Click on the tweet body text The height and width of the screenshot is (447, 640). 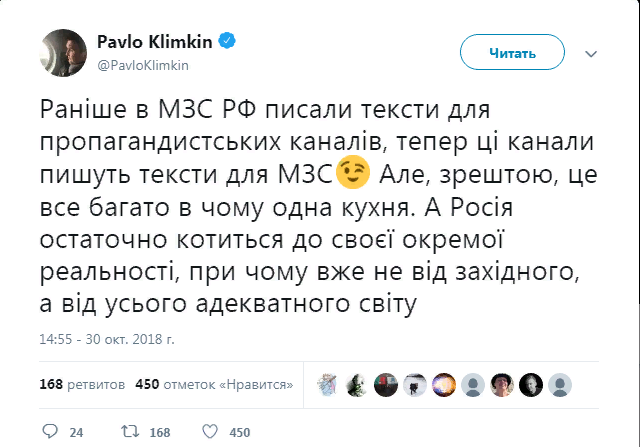[x=300, y=203]
